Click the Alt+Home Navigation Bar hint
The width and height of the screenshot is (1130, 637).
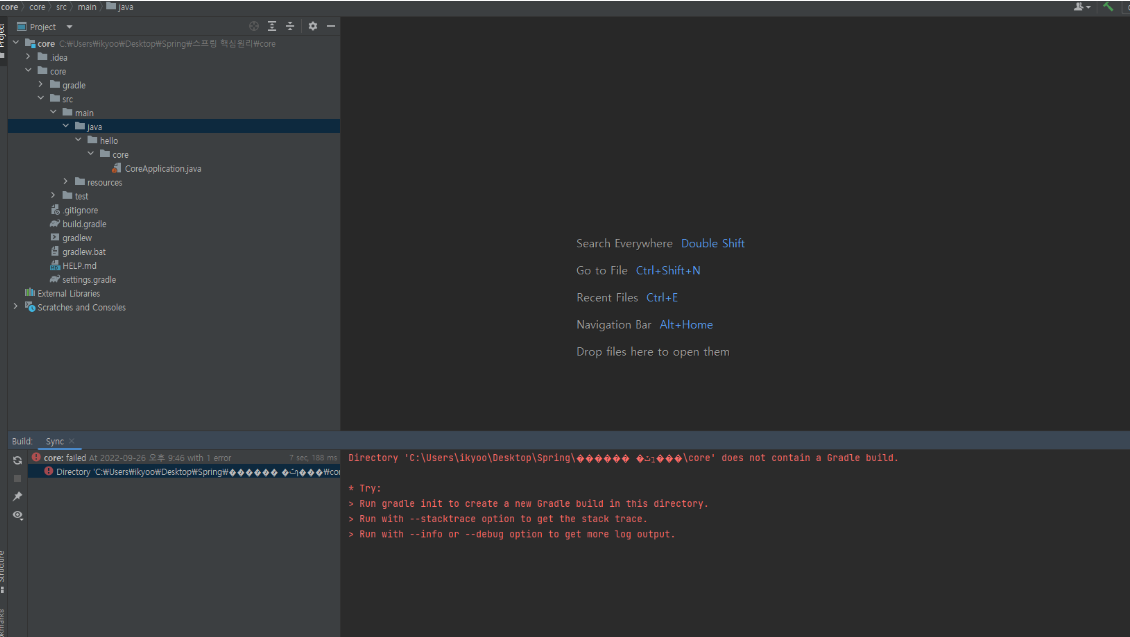[x=686, y=325]
